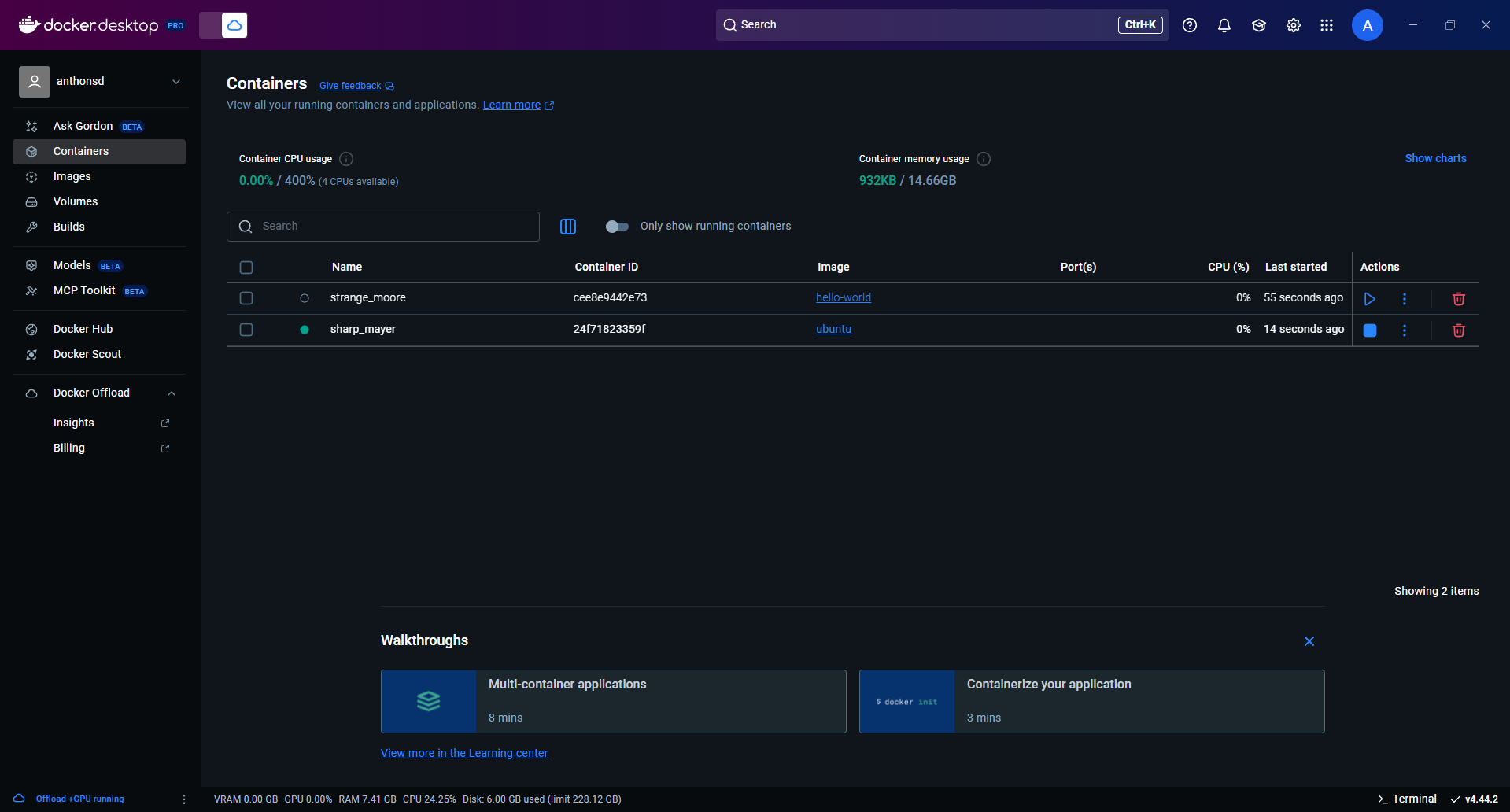The width and height of the screenshot is (1510, 812).
Task: Open notifications bell
Action: click(1224, 25)
